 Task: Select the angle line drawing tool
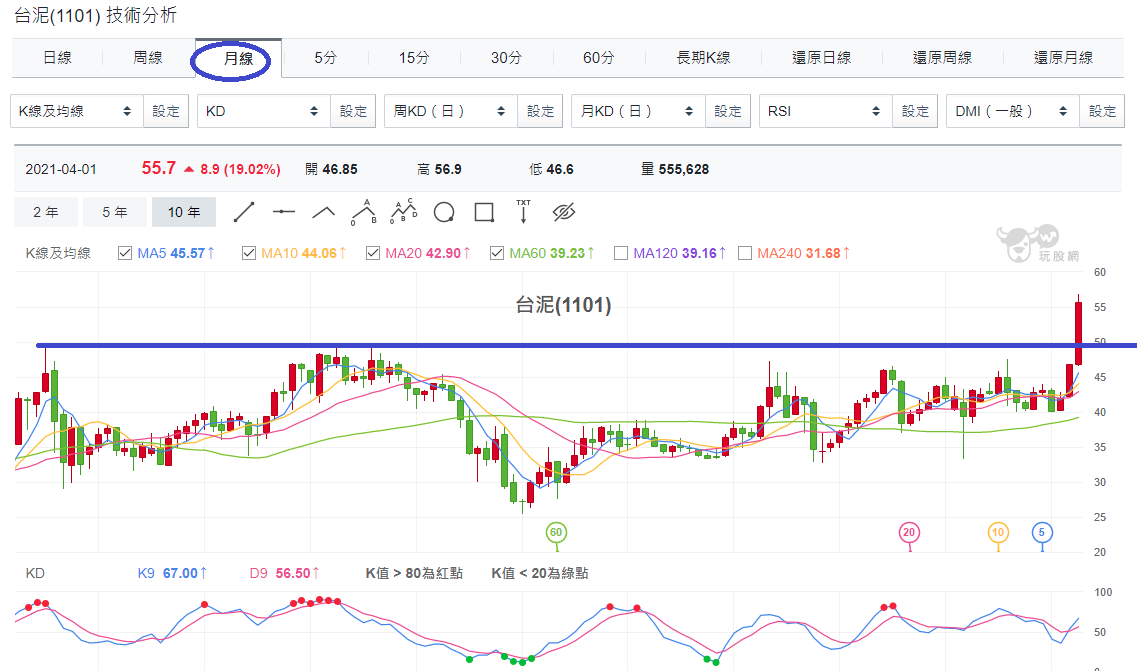tap(323, 212)
